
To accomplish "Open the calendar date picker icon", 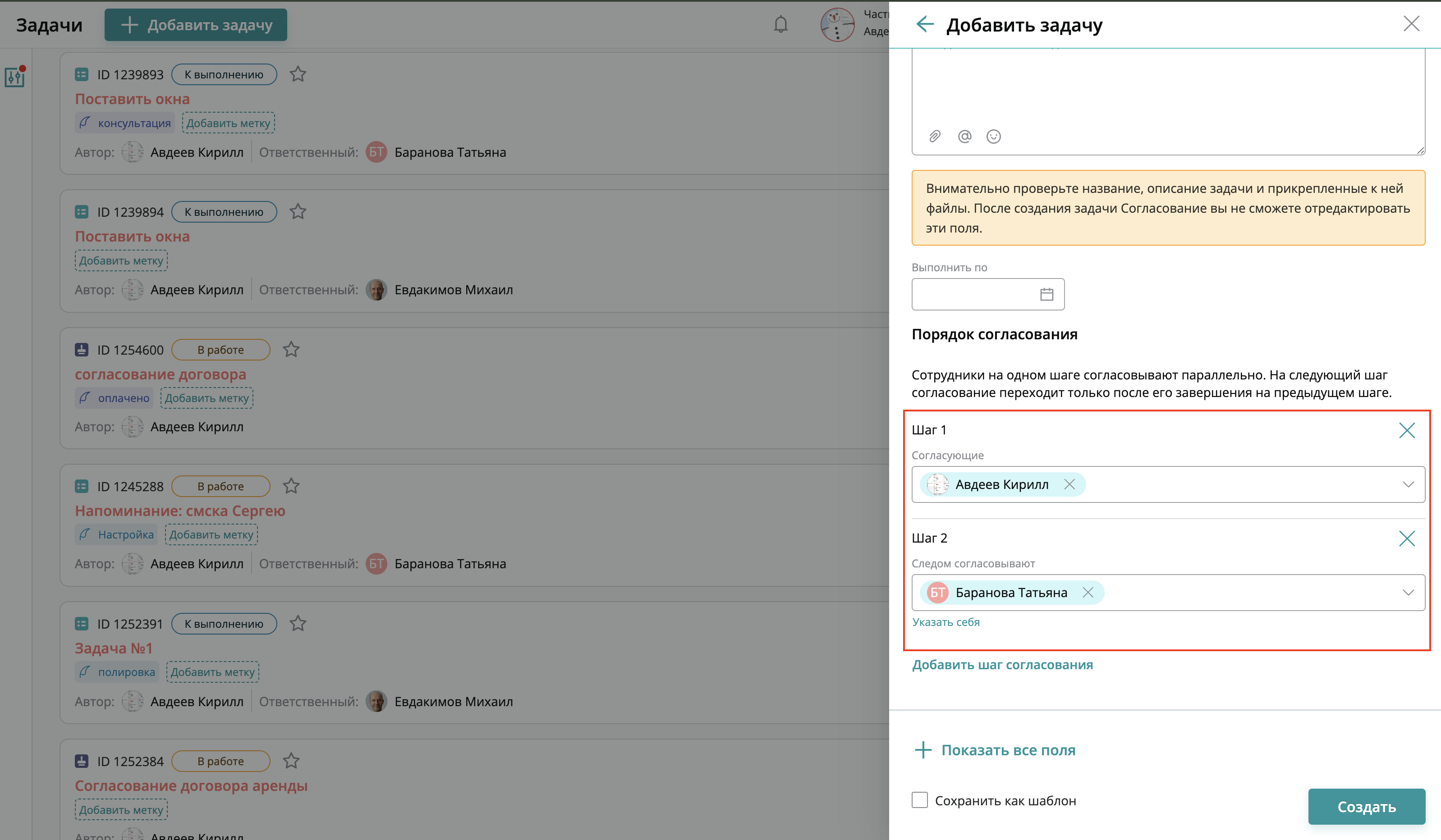I will [1046, 294].
